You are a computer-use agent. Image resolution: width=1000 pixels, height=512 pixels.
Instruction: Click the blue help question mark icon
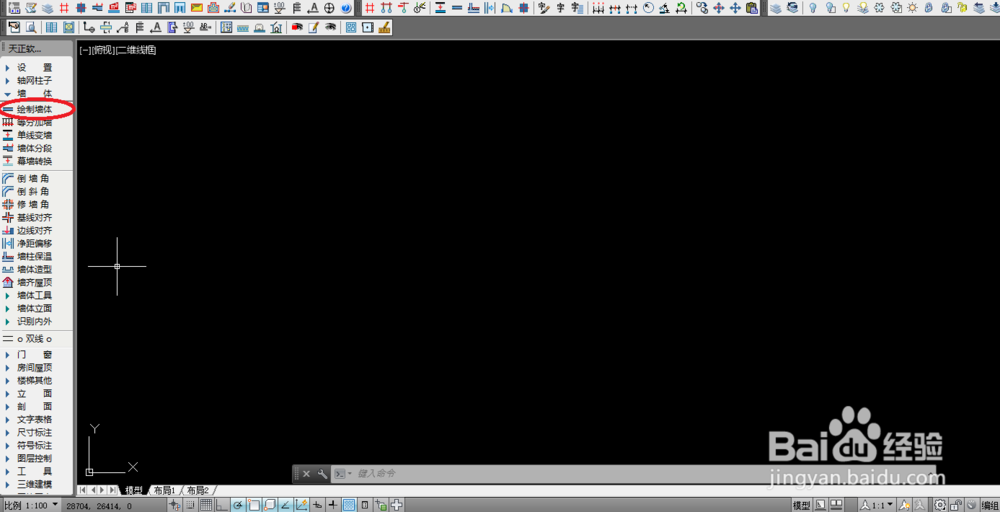[x=346, y=8]
